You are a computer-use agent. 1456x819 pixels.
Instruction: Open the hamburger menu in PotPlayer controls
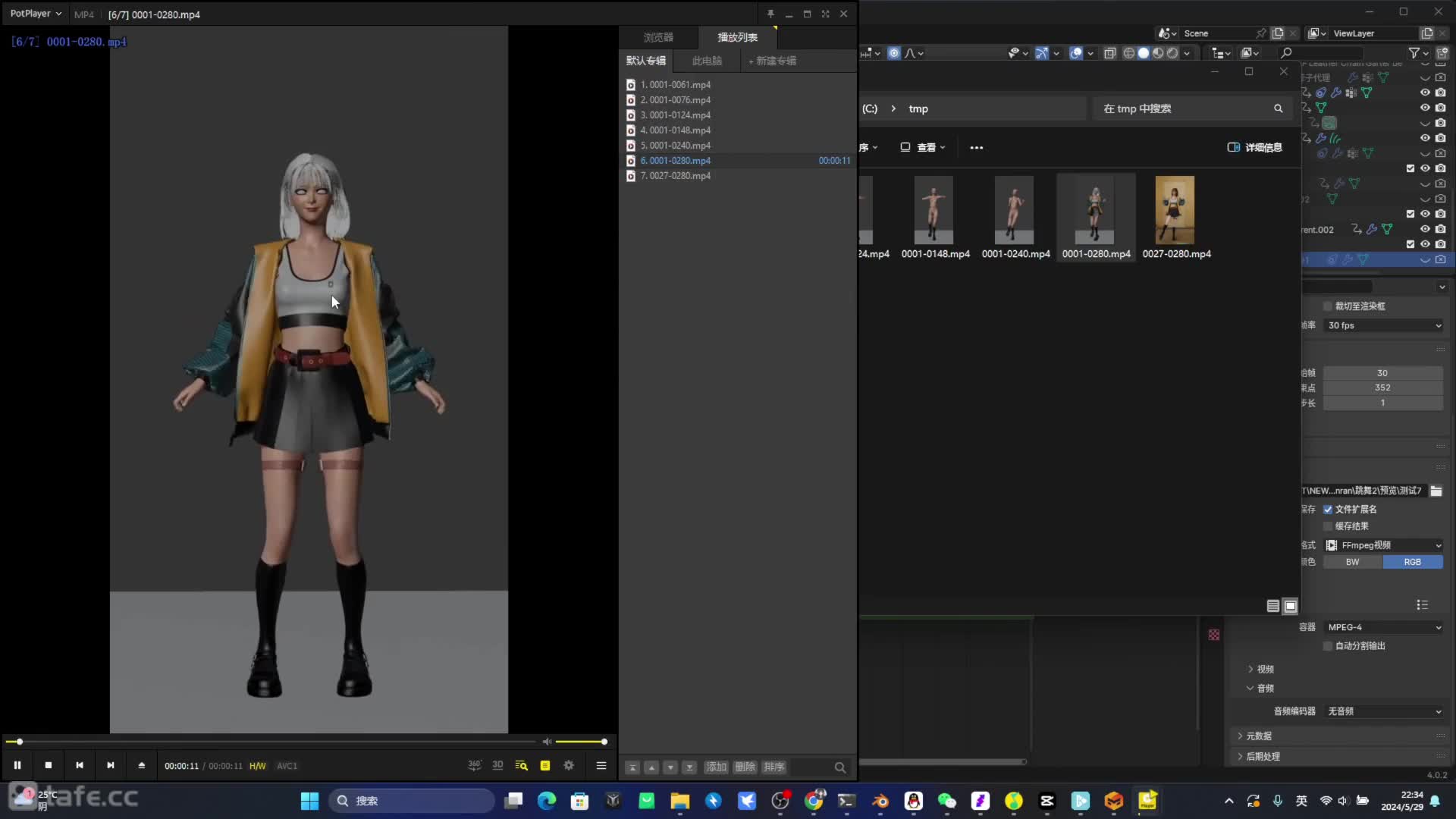(x=601, y=766)
